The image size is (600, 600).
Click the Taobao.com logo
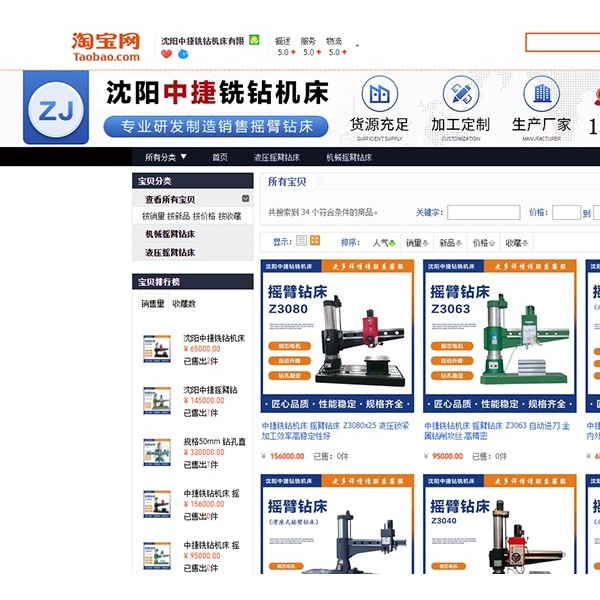pyautogui.click(x=106, y=47)
